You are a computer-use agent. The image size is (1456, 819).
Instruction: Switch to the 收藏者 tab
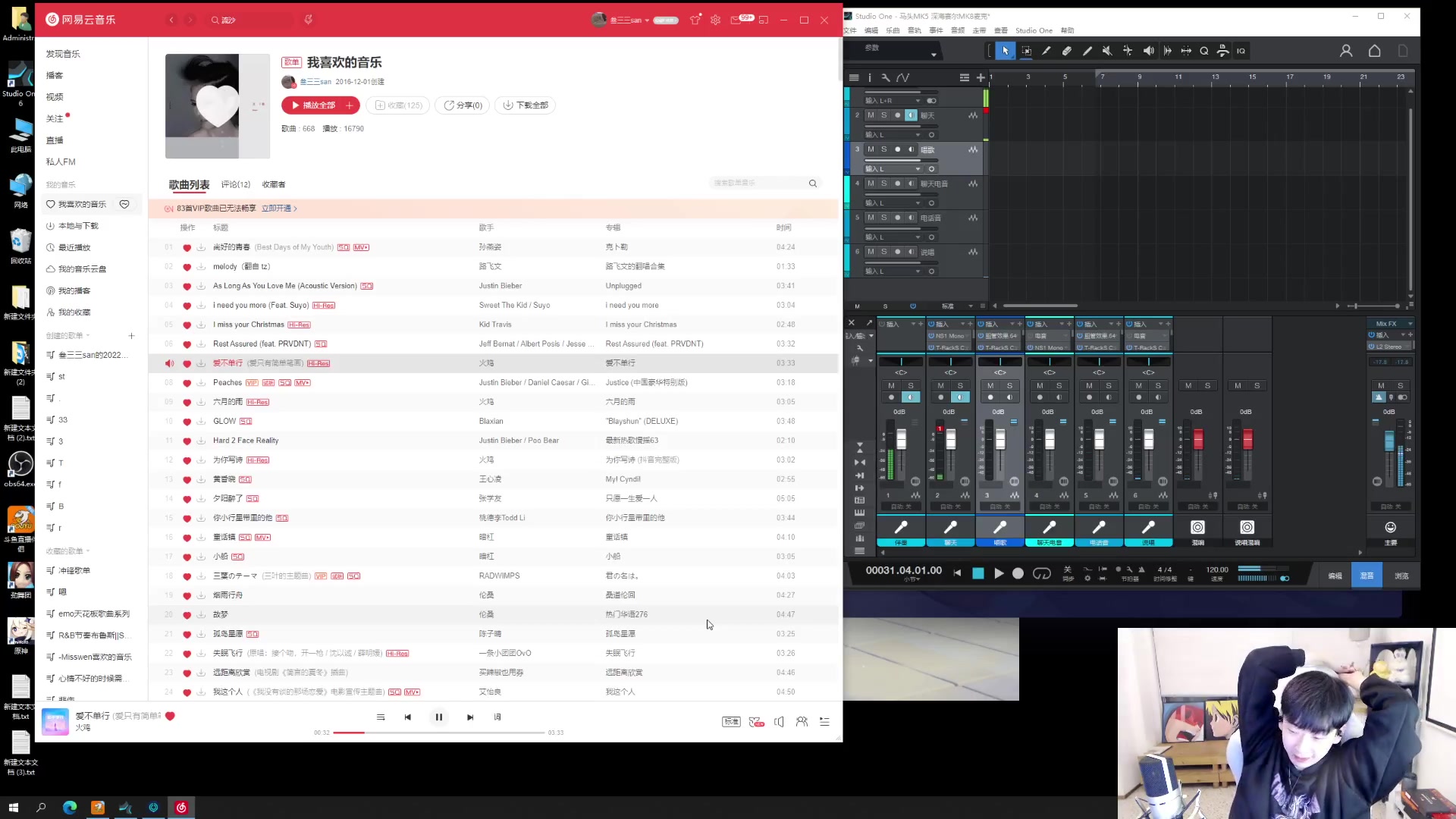tap(274, 184)
